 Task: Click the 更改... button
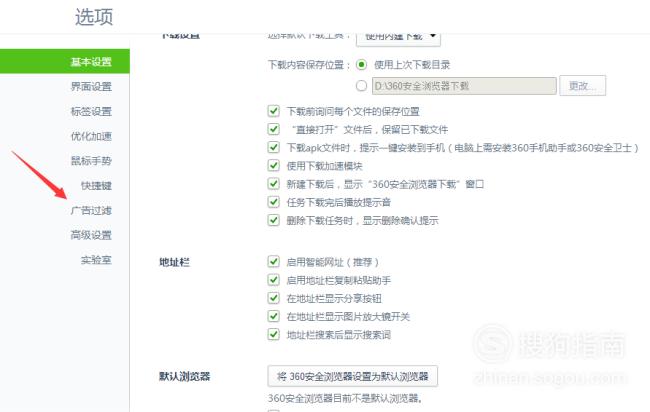(582, 86)
